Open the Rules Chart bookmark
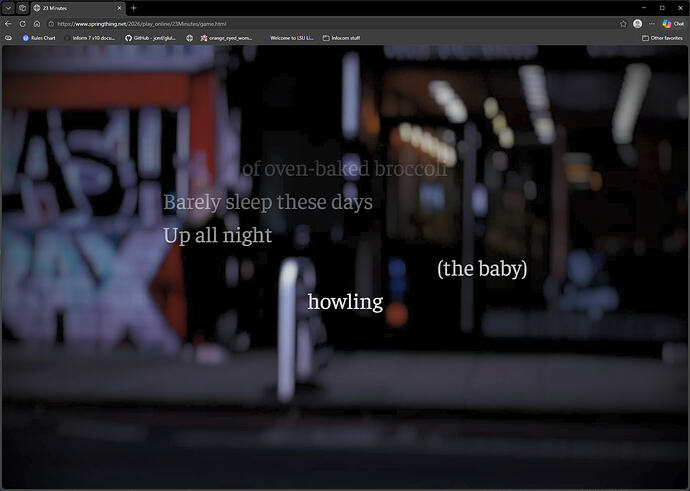This screenshot has width=690, height=491. click(x=39, y=37)
